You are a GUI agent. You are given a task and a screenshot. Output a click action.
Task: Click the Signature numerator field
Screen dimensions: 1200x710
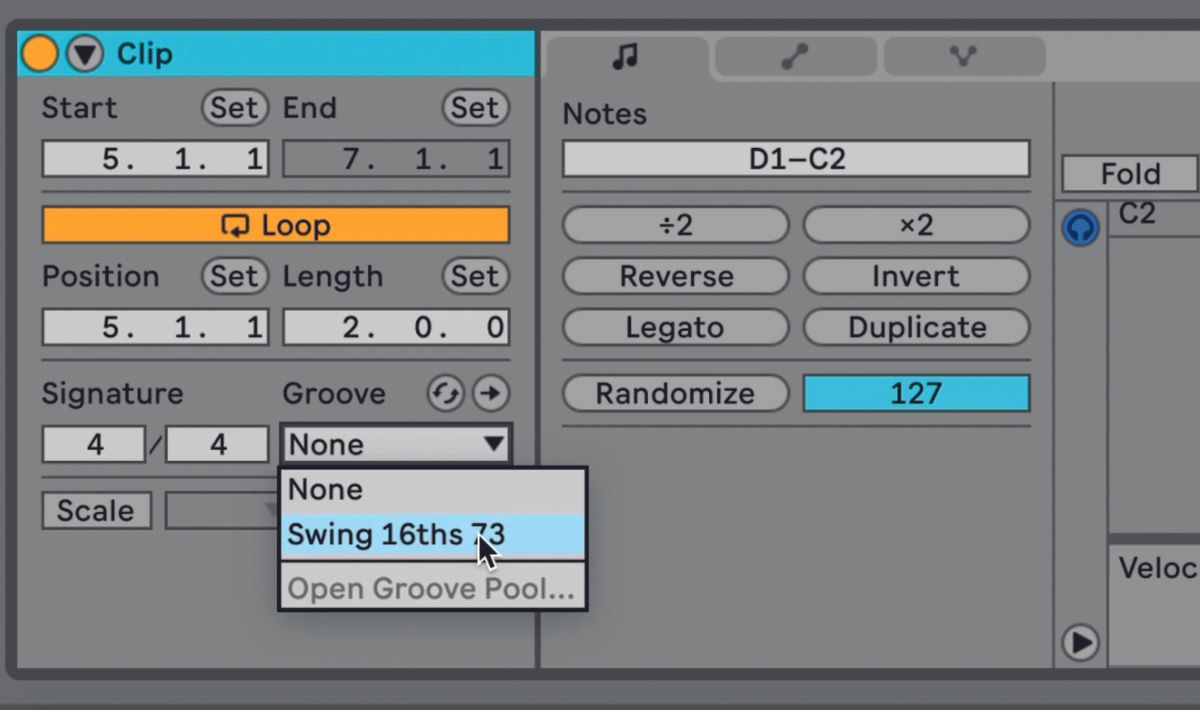94,444
